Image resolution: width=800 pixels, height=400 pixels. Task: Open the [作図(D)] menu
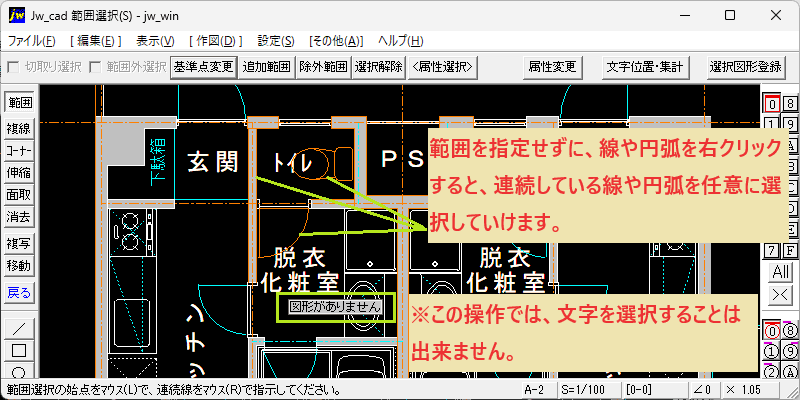pos(215,41)
